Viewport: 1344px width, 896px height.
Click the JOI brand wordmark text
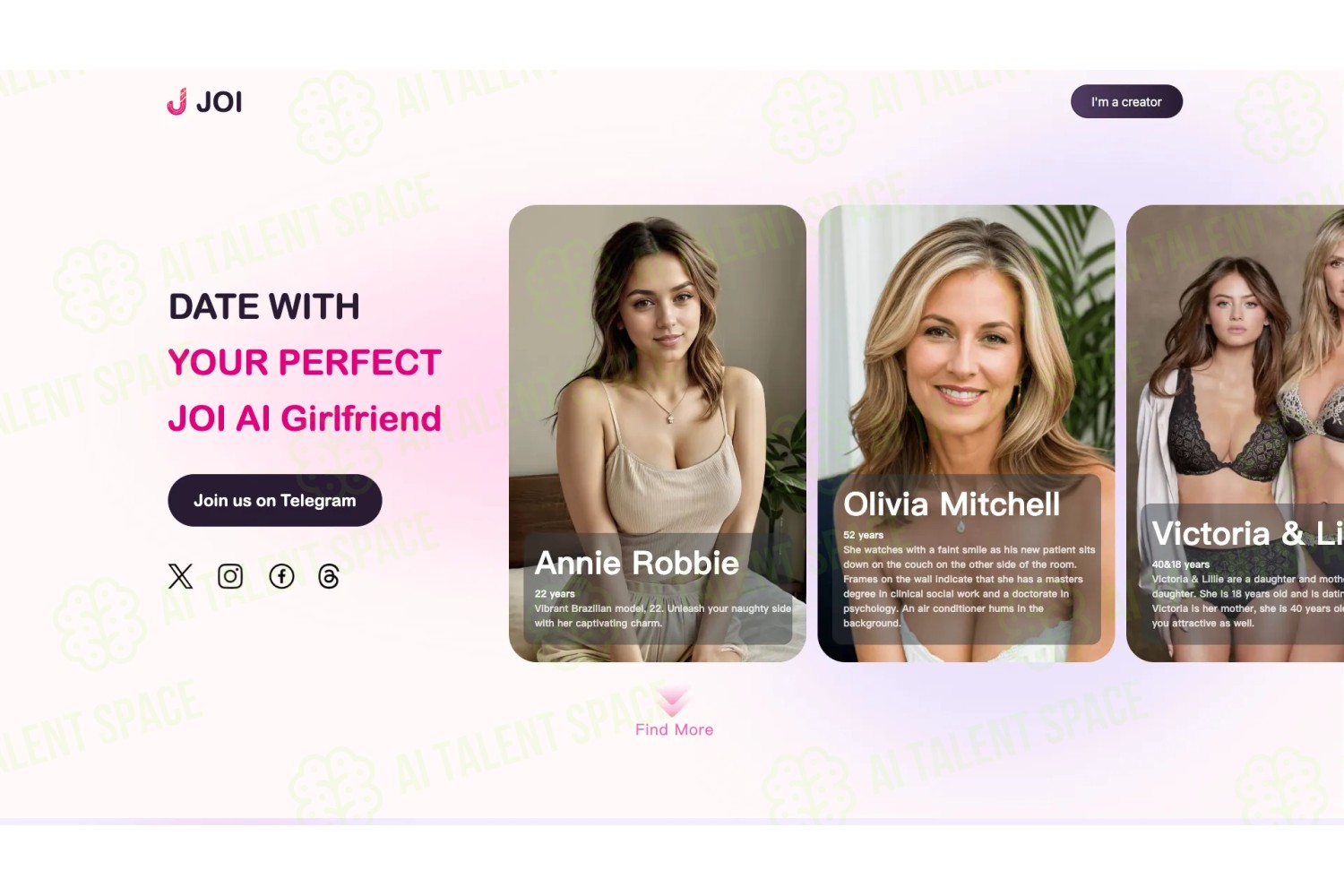click(x=220, y=102)
